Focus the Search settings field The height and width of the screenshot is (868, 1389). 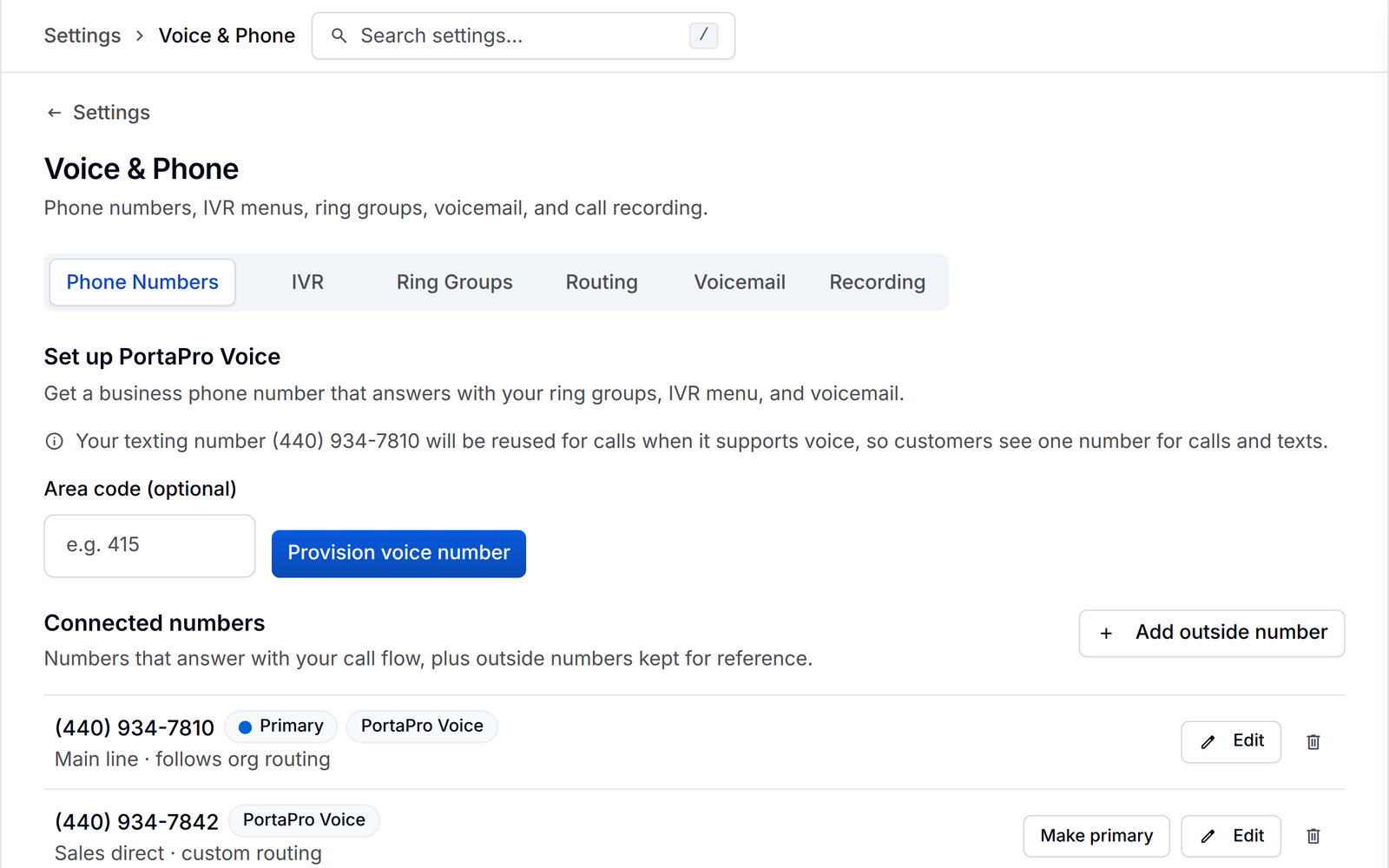tap(523, 36)
